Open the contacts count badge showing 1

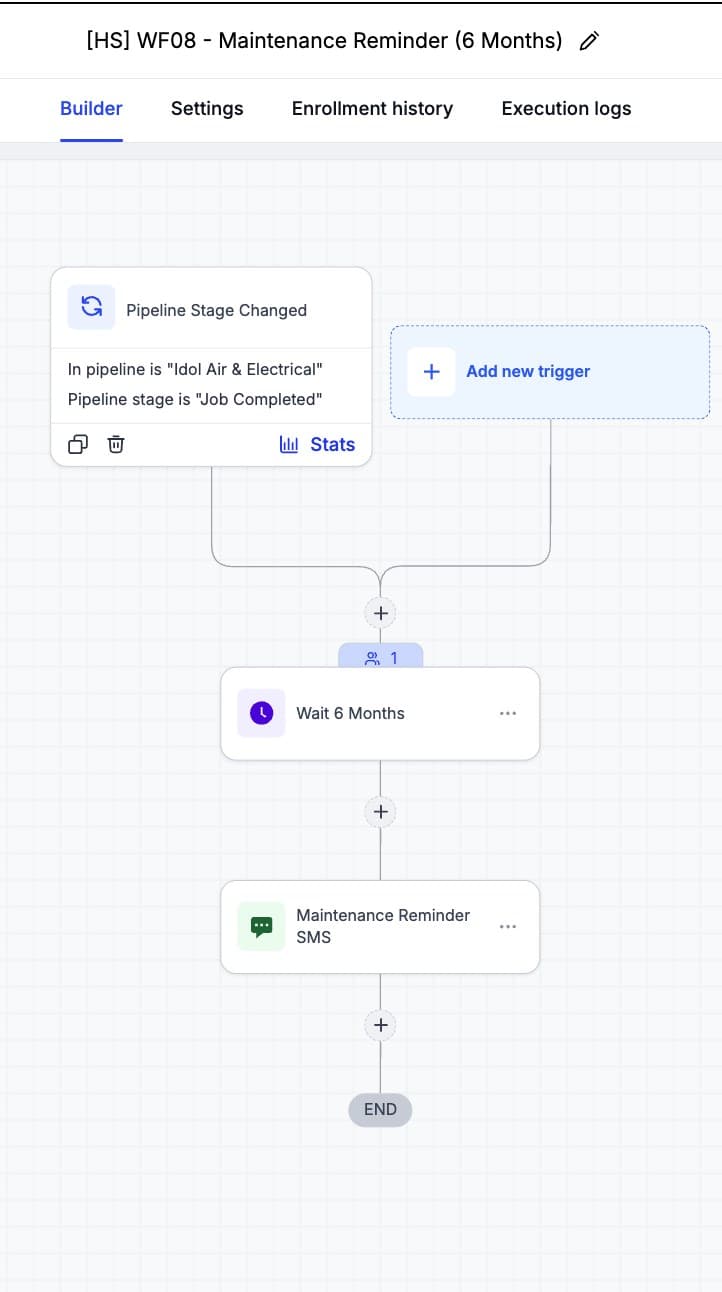pos(380,657)
